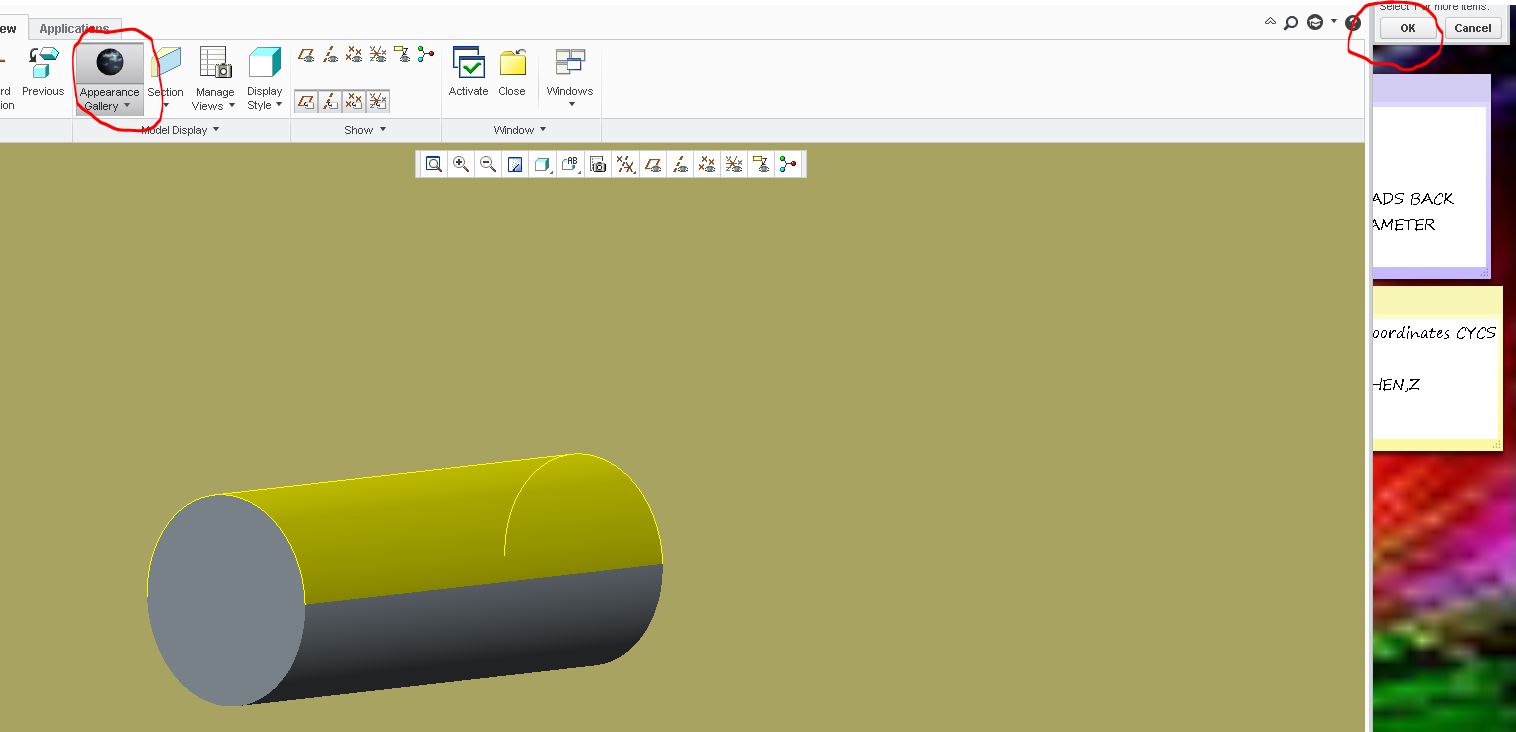Click 'oordinates CYCS' text on yellow note

click(x=1435, y=333)
